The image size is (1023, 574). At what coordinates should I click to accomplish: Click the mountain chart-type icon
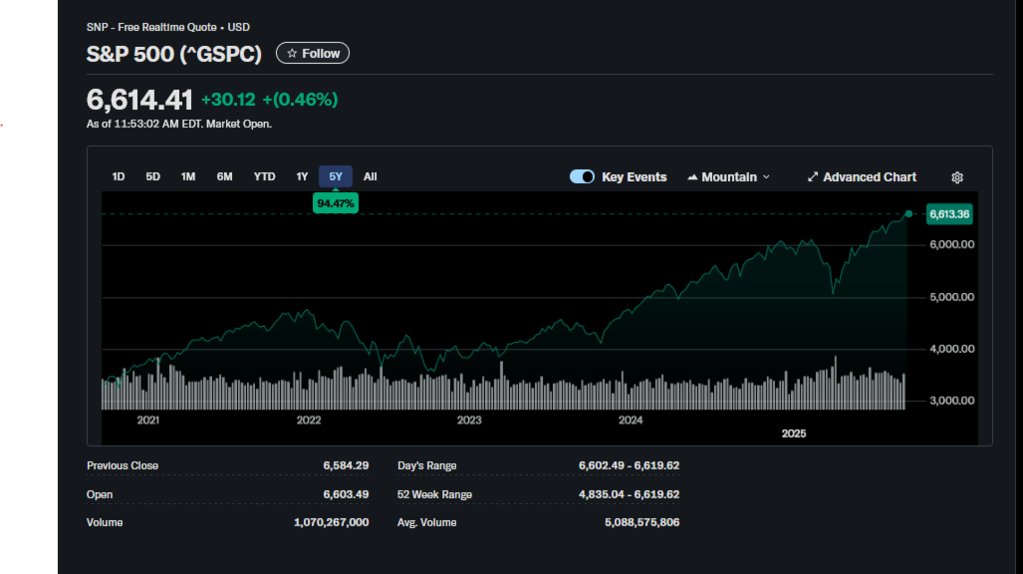pos(692,177)
